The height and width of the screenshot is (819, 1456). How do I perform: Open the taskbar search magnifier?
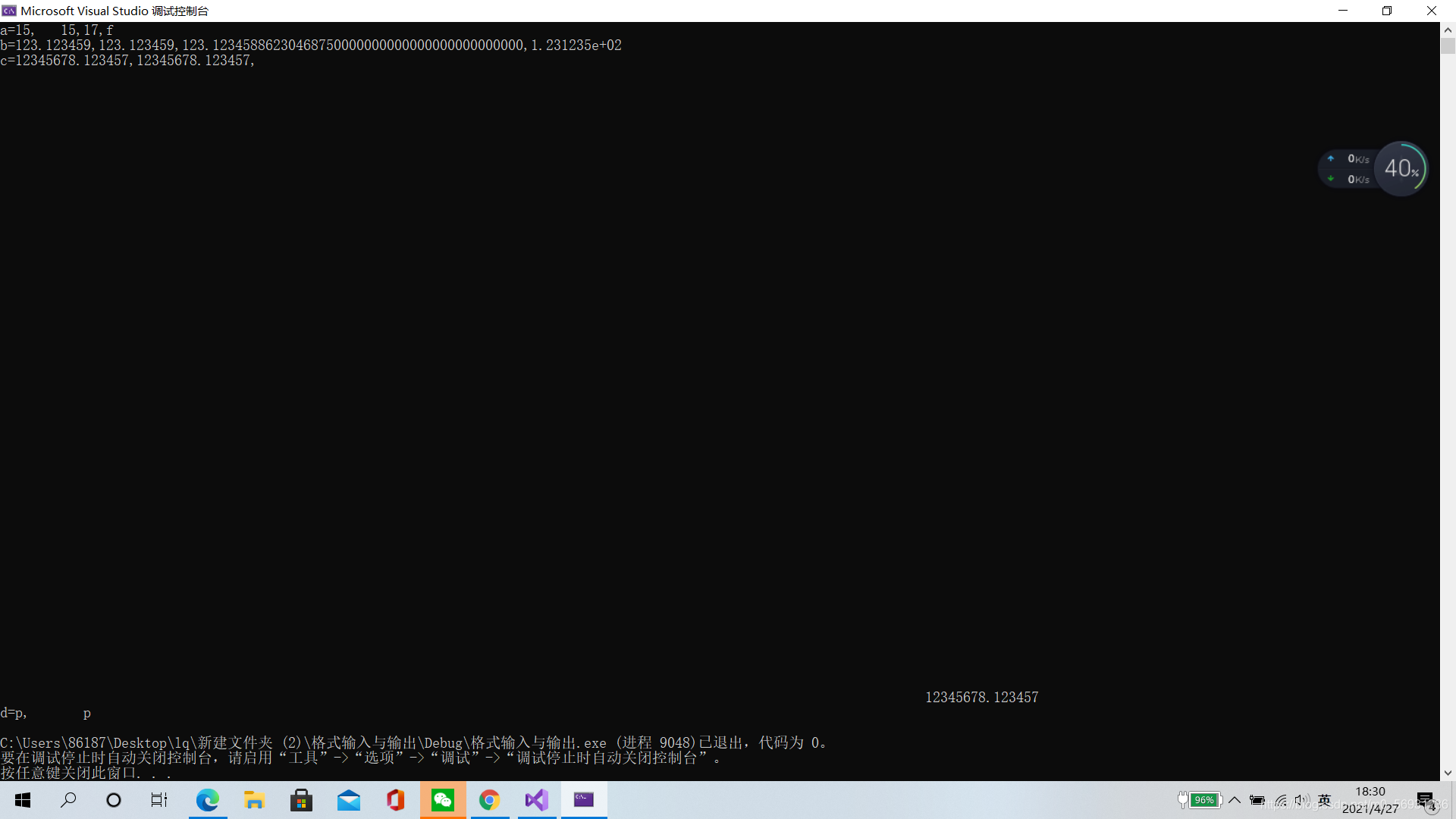(68, 800)
